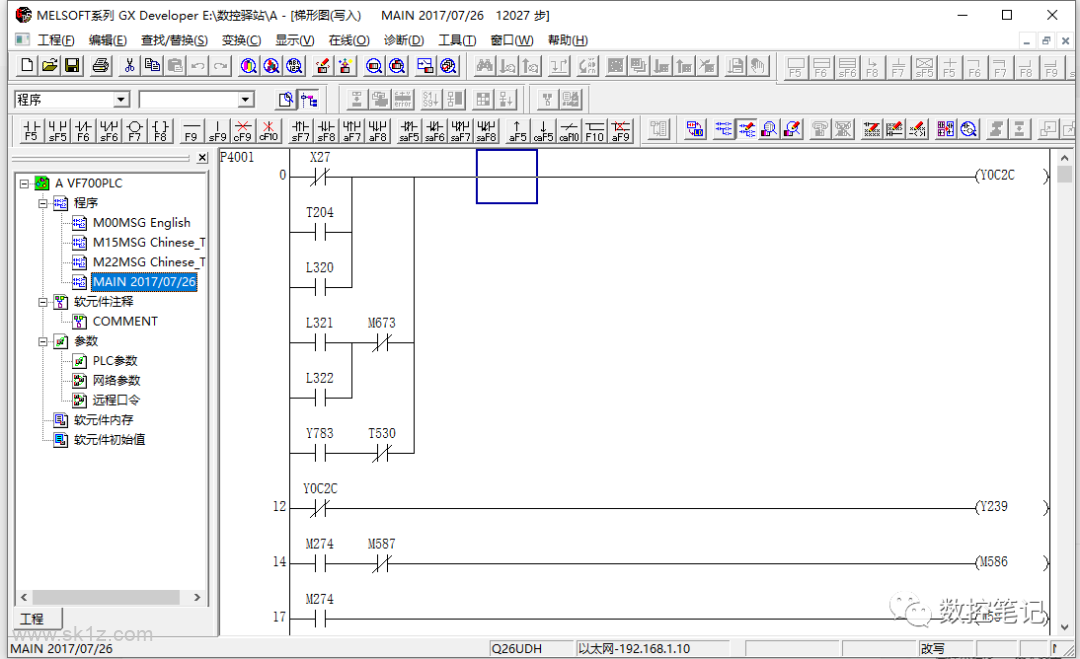
Task: Insert an output coil (F7 circle symbol)
Action: tap(134, 129)
